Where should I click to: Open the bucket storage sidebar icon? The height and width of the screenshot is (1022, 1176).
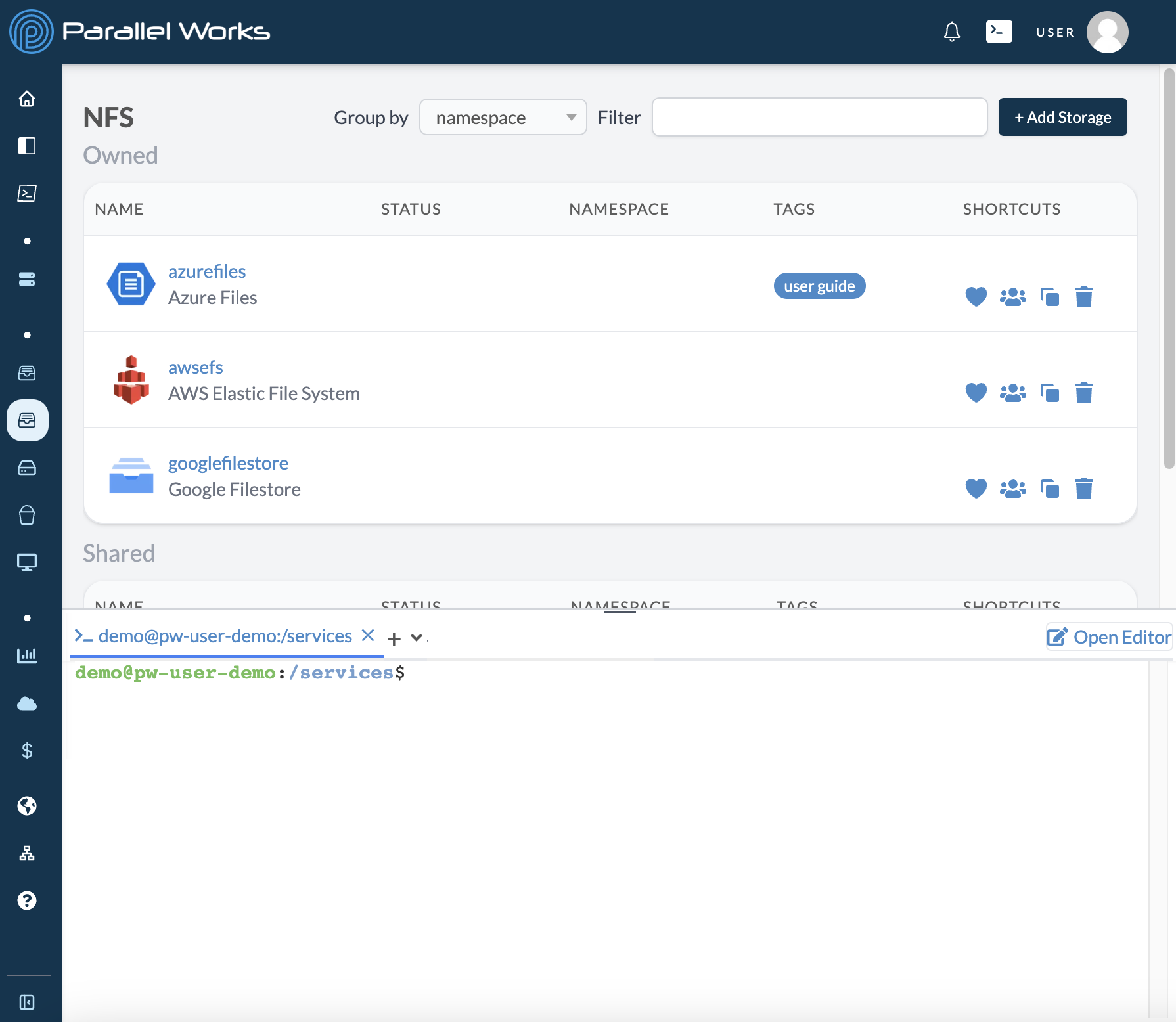[27, 515]
